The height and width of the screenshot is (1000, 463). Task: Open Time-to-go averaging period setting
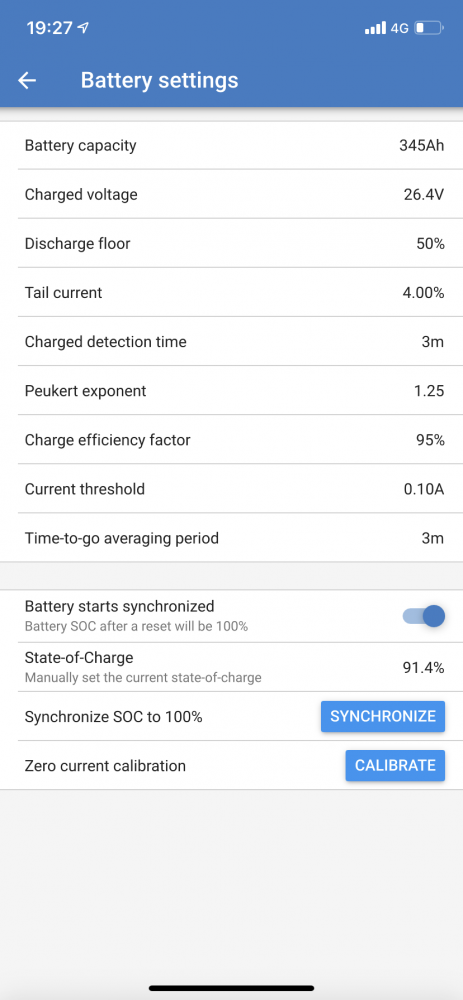tap(232, 538)
